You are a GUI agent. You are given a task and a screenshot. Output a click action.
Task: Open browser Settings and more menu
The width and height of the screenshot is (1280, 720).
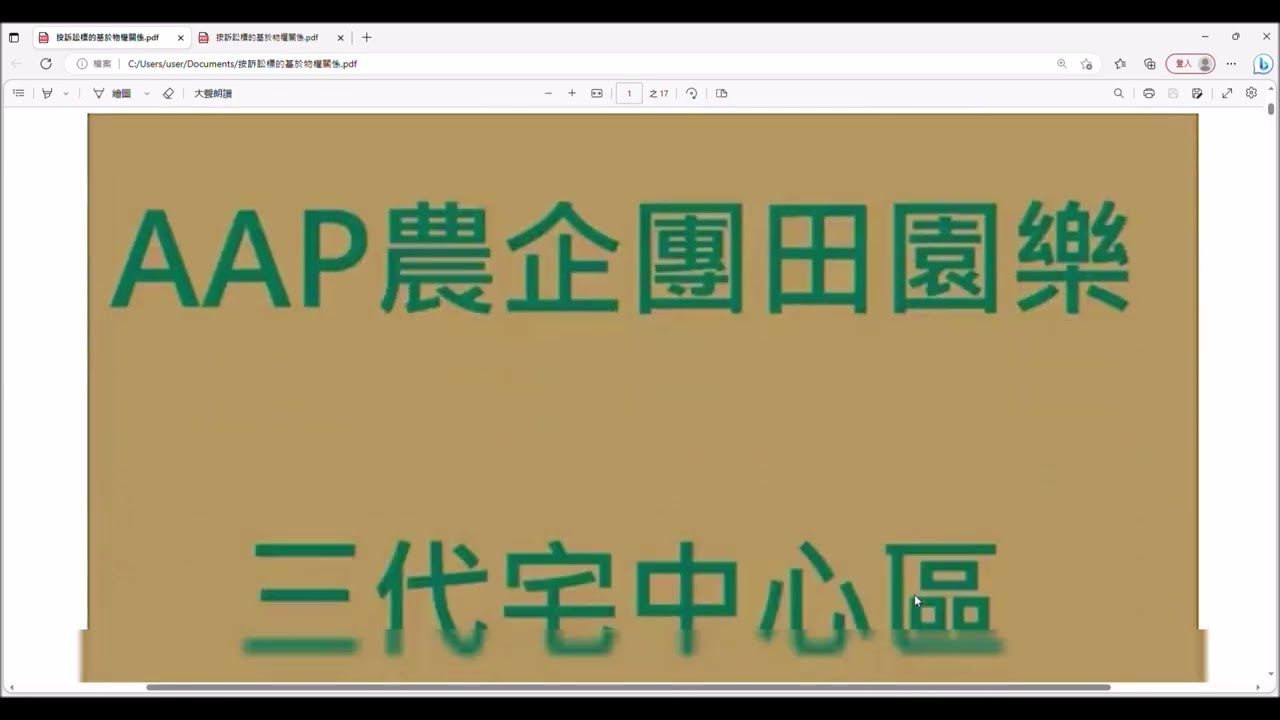click(1231, 63)
